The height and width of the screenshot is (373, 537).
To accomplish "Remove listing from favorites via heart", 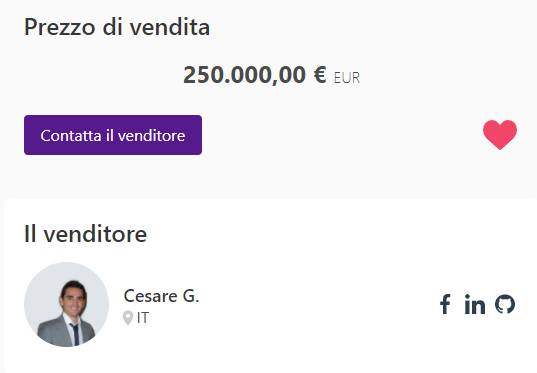I will click(500, 135).
